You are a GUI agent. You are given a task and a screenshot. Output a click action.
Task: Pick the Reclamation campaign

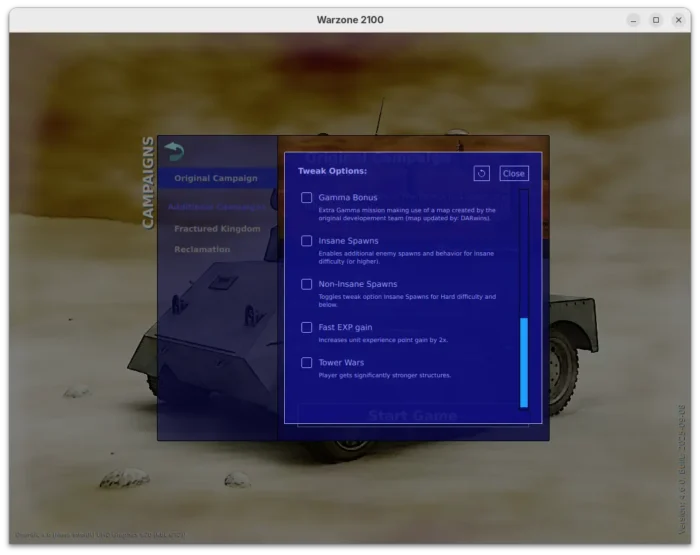click(203, 249)
